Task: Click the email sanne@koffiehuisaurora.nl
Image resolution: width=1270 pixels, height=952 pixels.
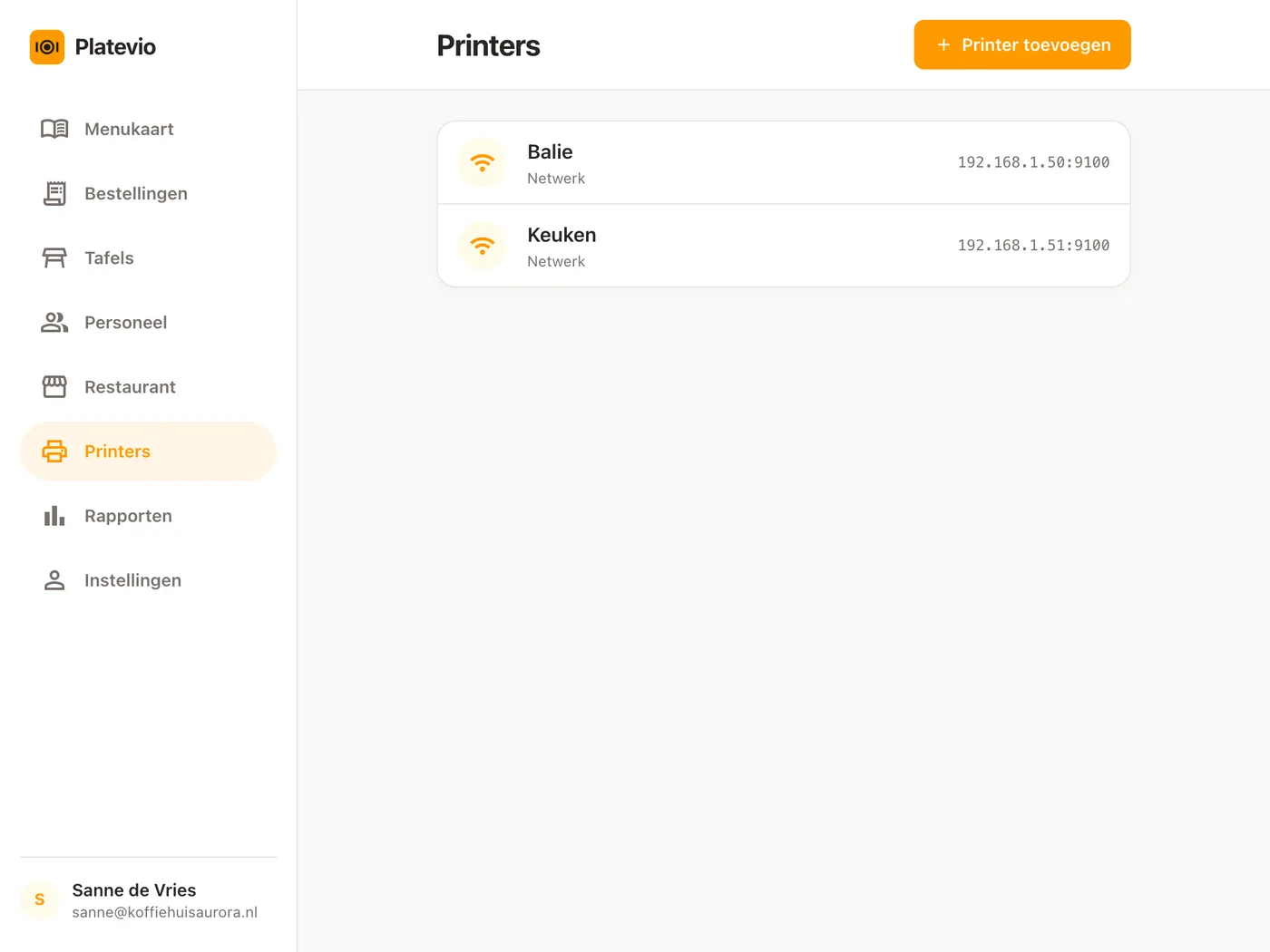Action: (x=165, y=912)
